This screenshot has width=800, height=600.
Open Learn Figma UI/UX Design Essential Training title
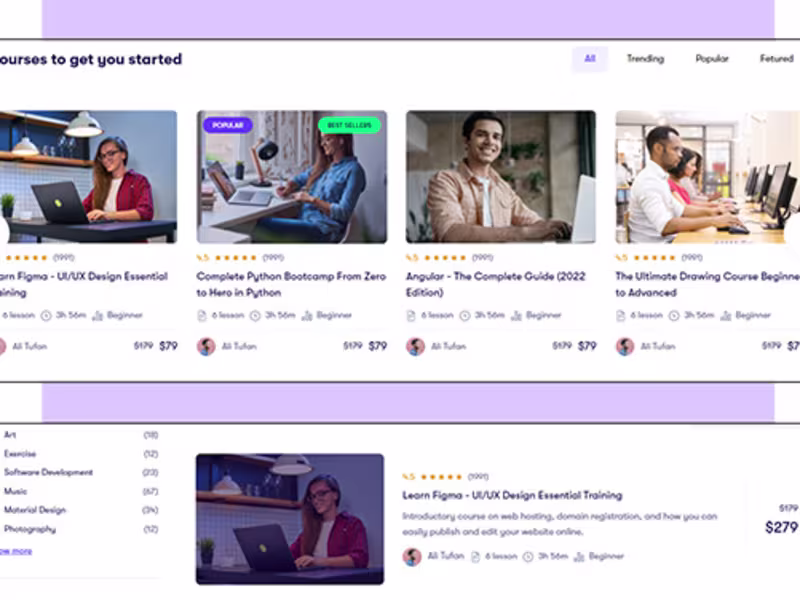pos(512,495)
